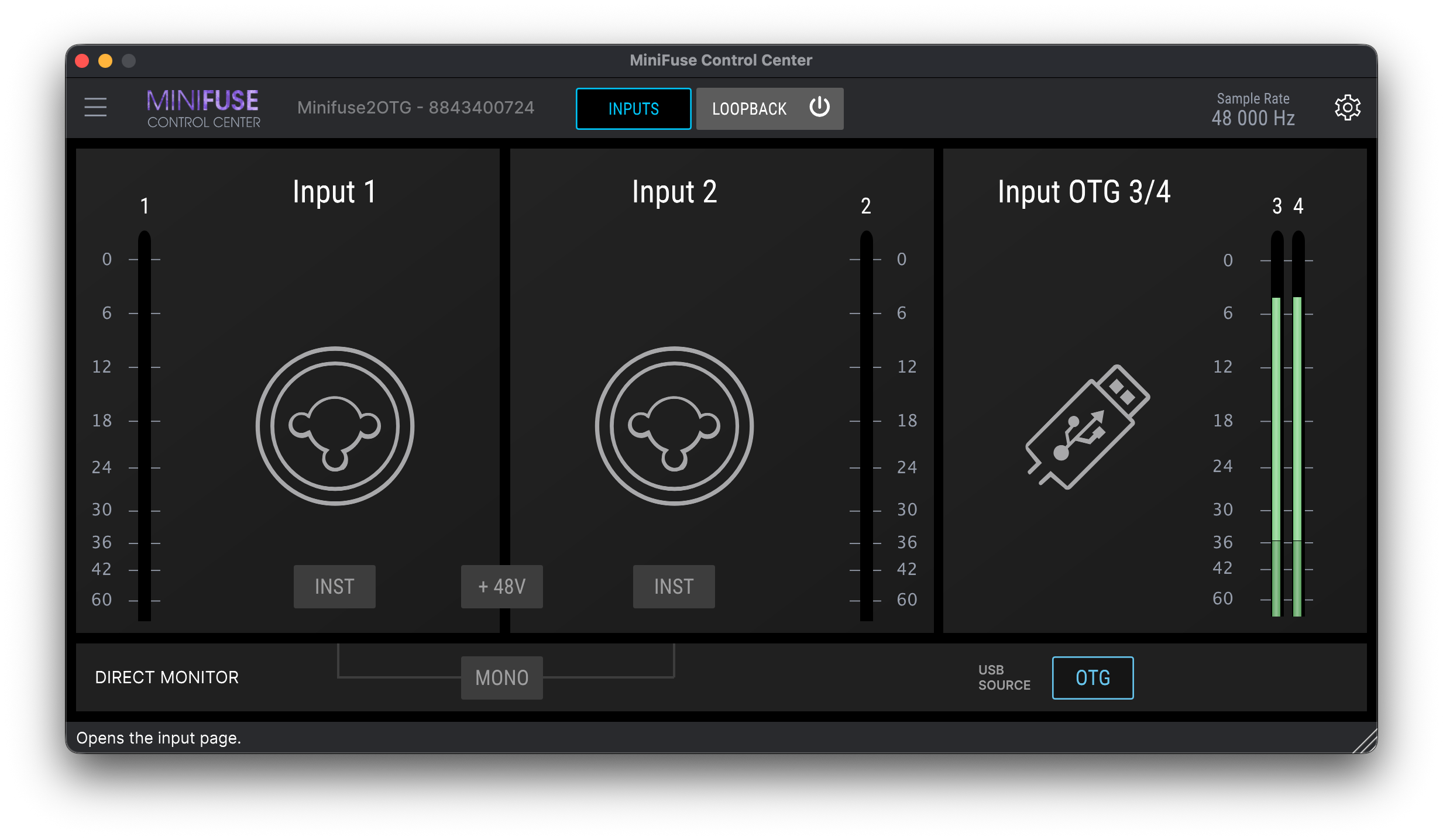Switch to the LOOPBACK tab
The width and height of the screenshot is (1443, 840).
pyautogui.click(x=749, y=109)
